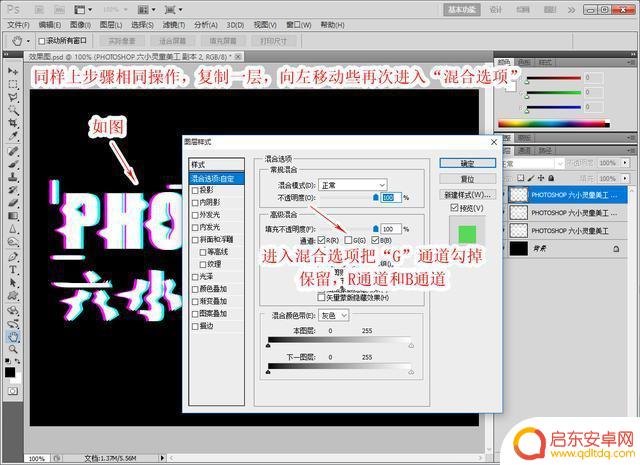This screenshot has width=640, height=465.
Task: Select the 3D Camera Rotate tool
Action: click(13, 324)
